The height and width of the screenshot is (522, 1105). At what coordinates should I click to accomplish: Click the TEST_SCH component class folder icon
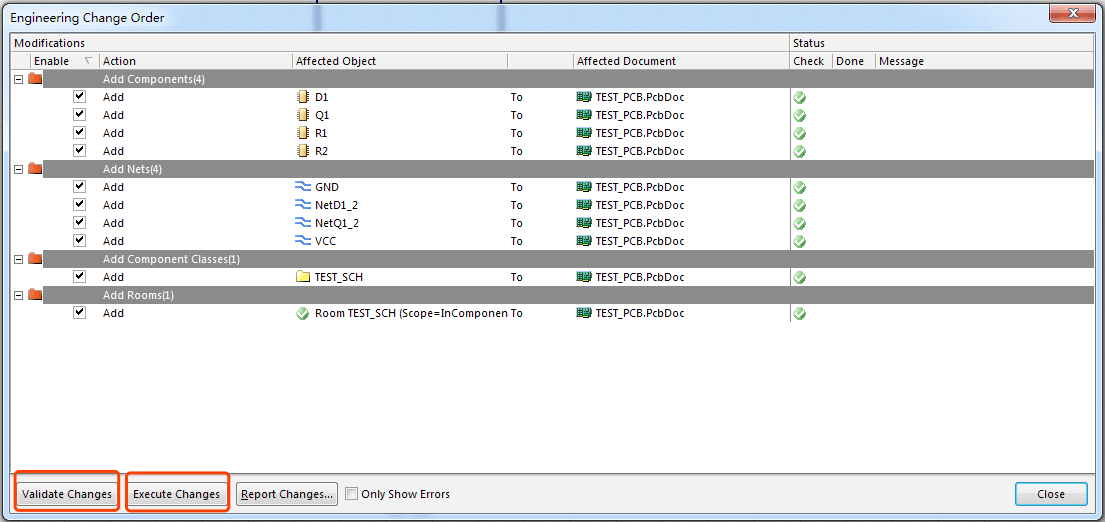pyautogui.click(x=303, y=277)
